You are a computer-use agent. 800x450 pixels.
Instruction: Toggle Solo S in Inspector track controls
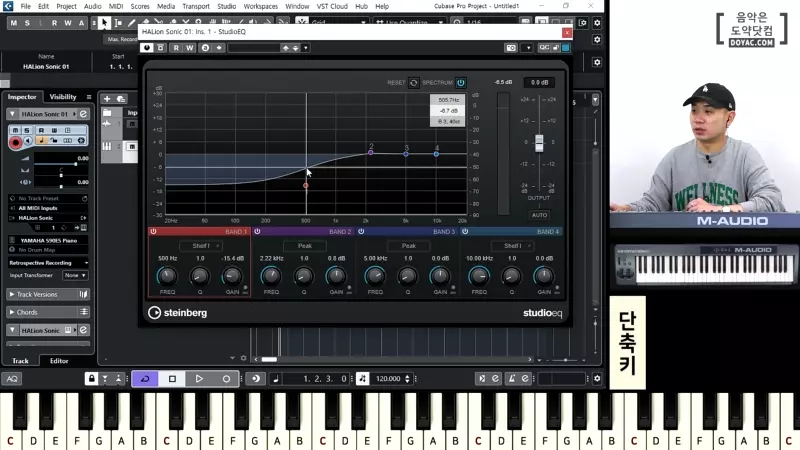pyautogui.click(x=27, y=131)
